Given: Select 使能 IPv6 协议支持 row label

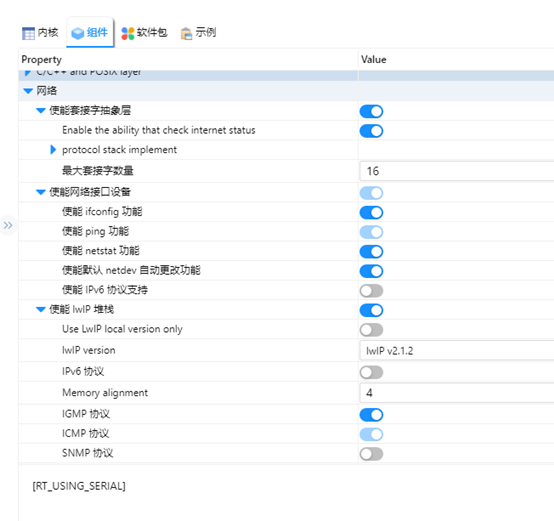Looking at the screenshot, I should coord(105,290).
